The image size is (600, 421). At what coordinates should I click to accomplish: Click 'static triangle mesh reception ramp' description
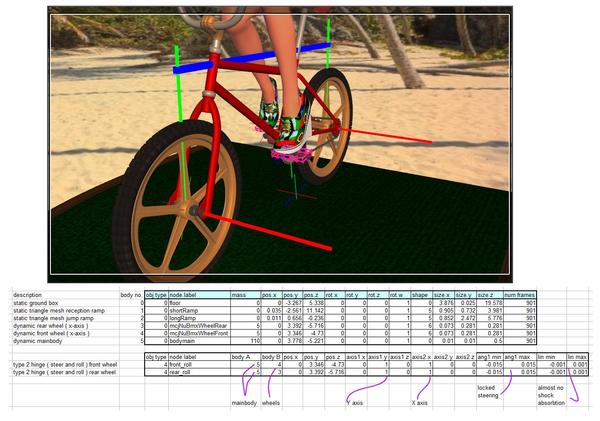point(59,310)
